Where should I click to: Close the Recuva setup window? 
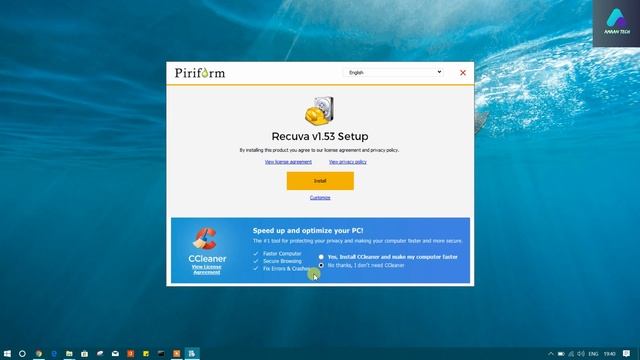click(x=463, y=73)
